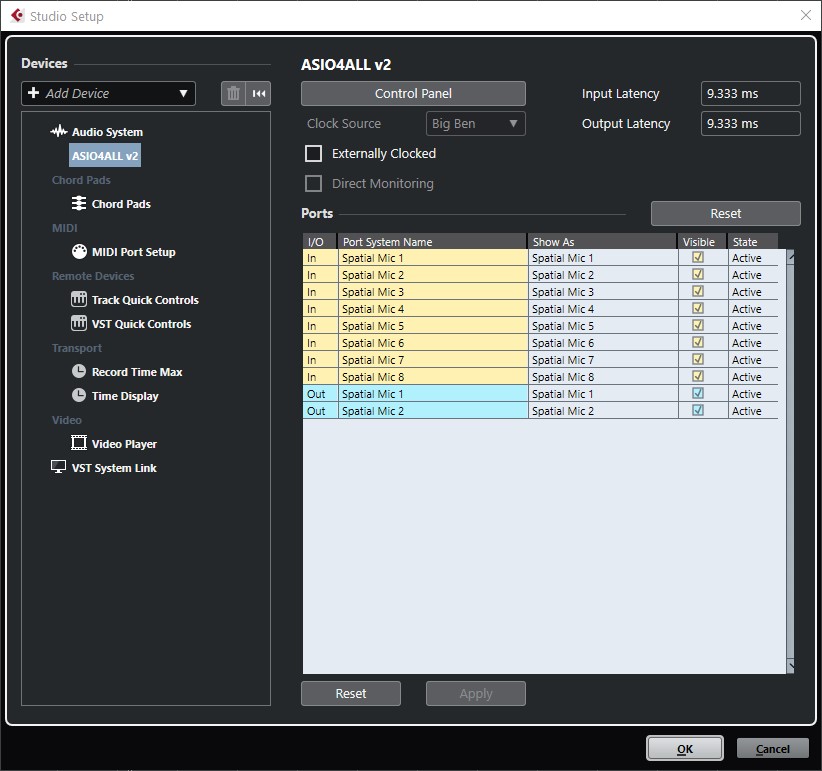Open the ASIO Control Panel
Image resolution: width=822 pixels, height=771 pixels.
click(412, 93)
